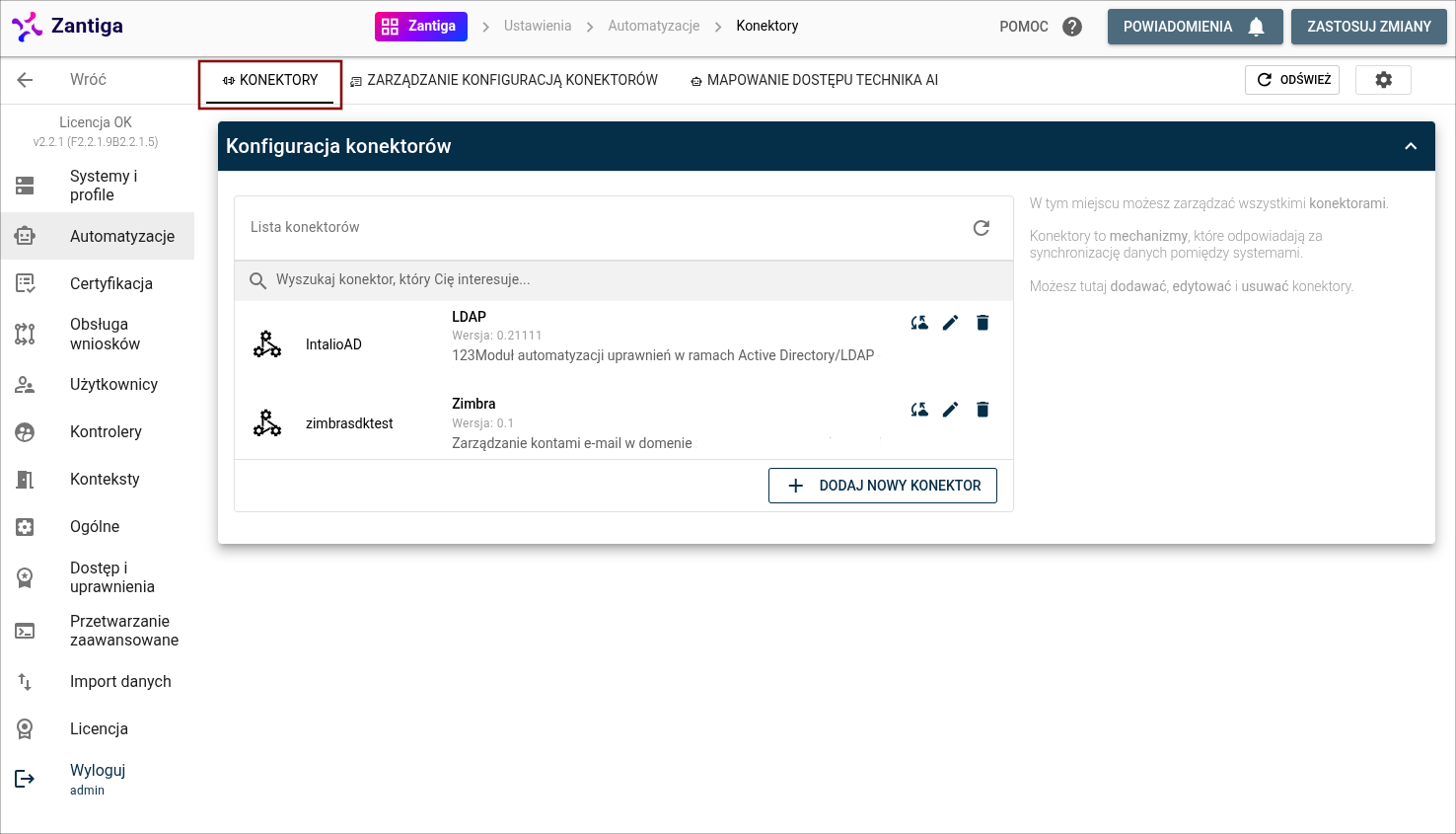Screen dimensions: 1456x834
Task: Click the edit pencil for IntalioAD connector
Action: point(950,323)
